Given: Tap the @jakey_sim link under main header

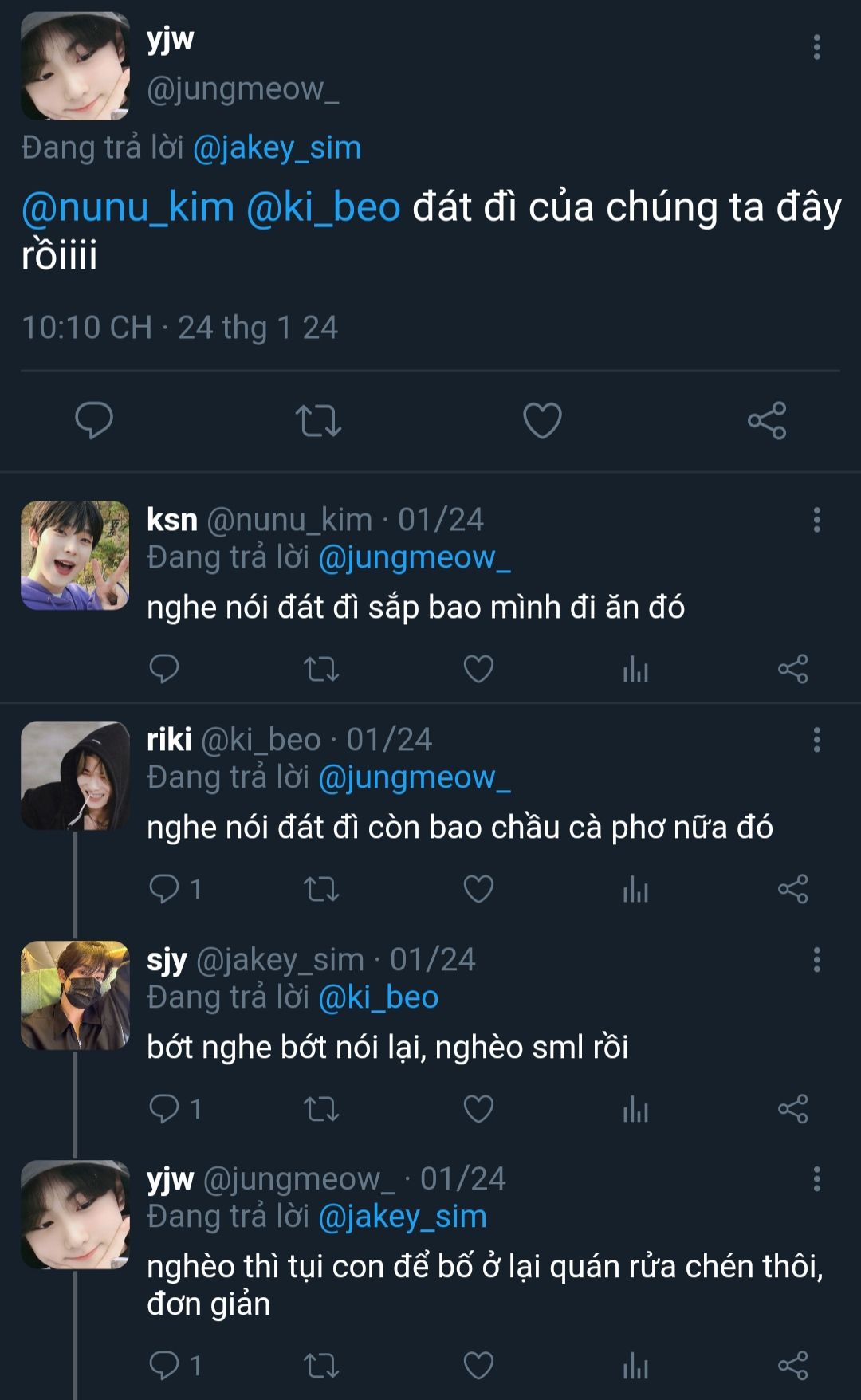Looking at the screenshot, I should click(x=277, y=148).
